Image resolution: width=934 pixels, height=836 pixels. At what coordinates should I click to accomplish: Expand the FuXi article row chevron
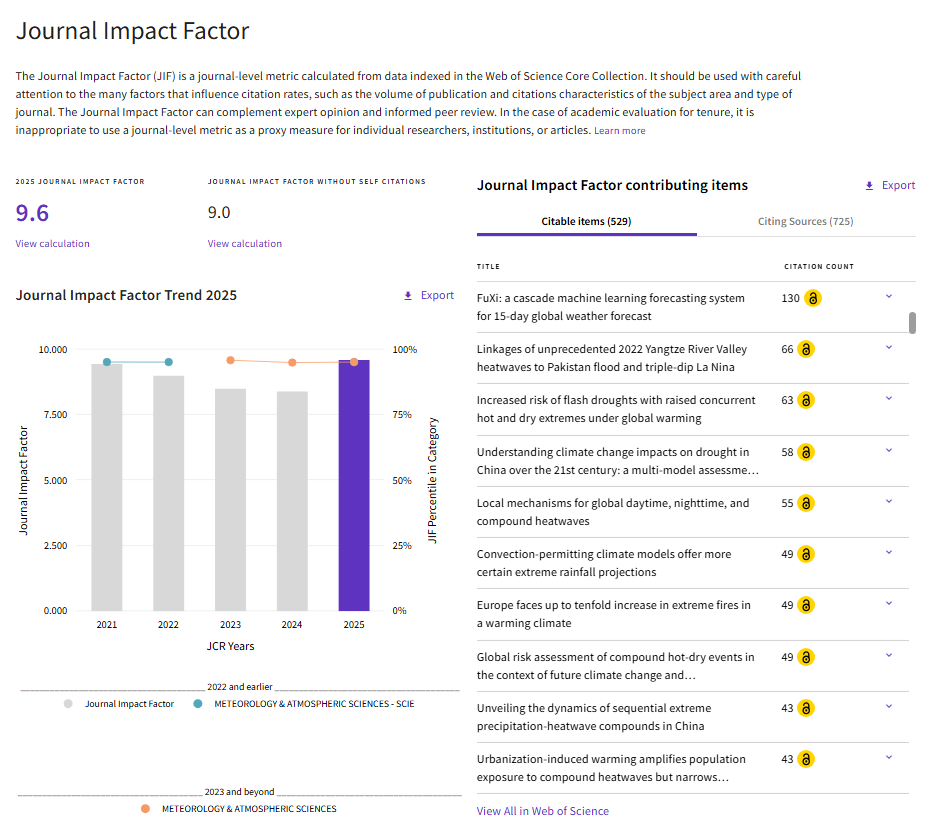pos(889,296)
